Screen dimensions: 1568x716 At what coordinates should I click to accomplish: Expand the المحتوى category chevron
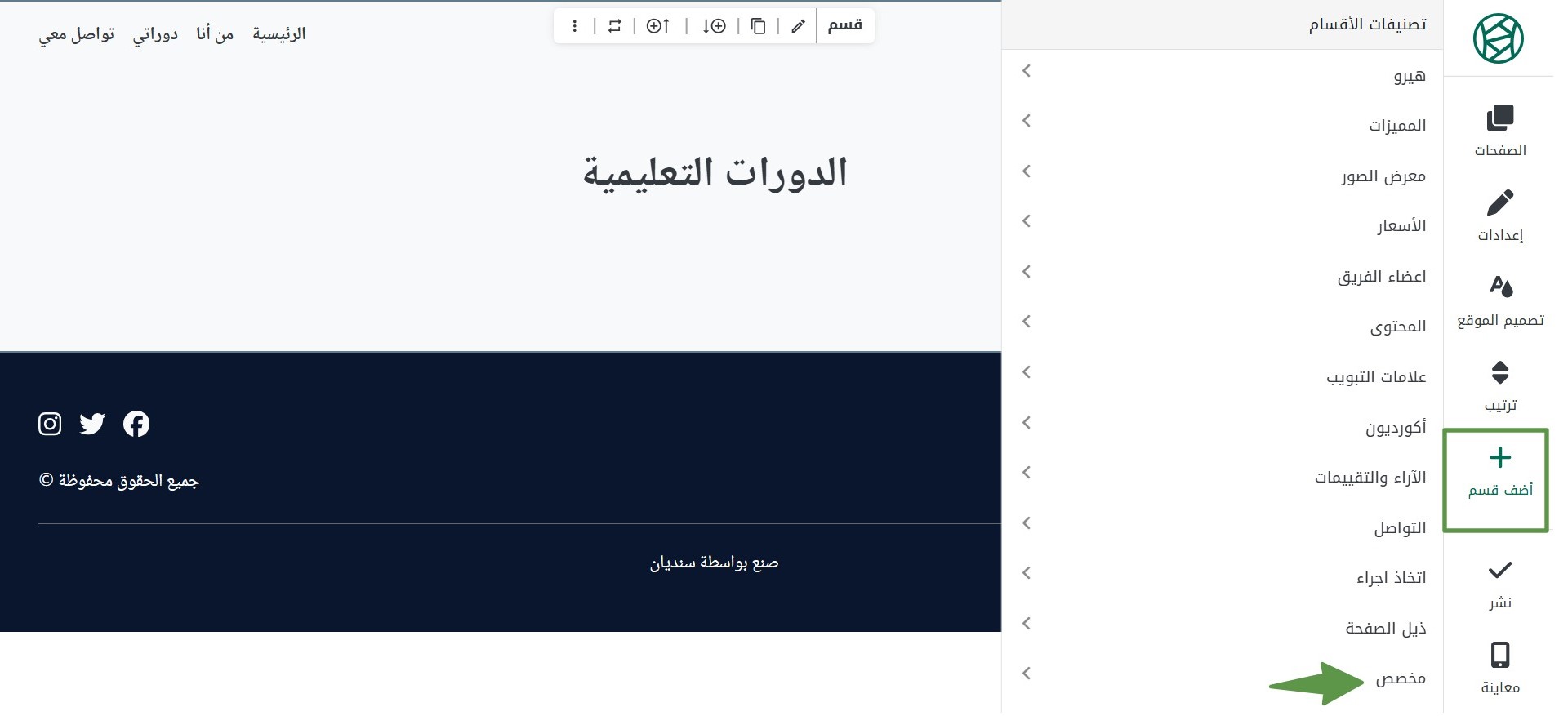pos(1027,322)
